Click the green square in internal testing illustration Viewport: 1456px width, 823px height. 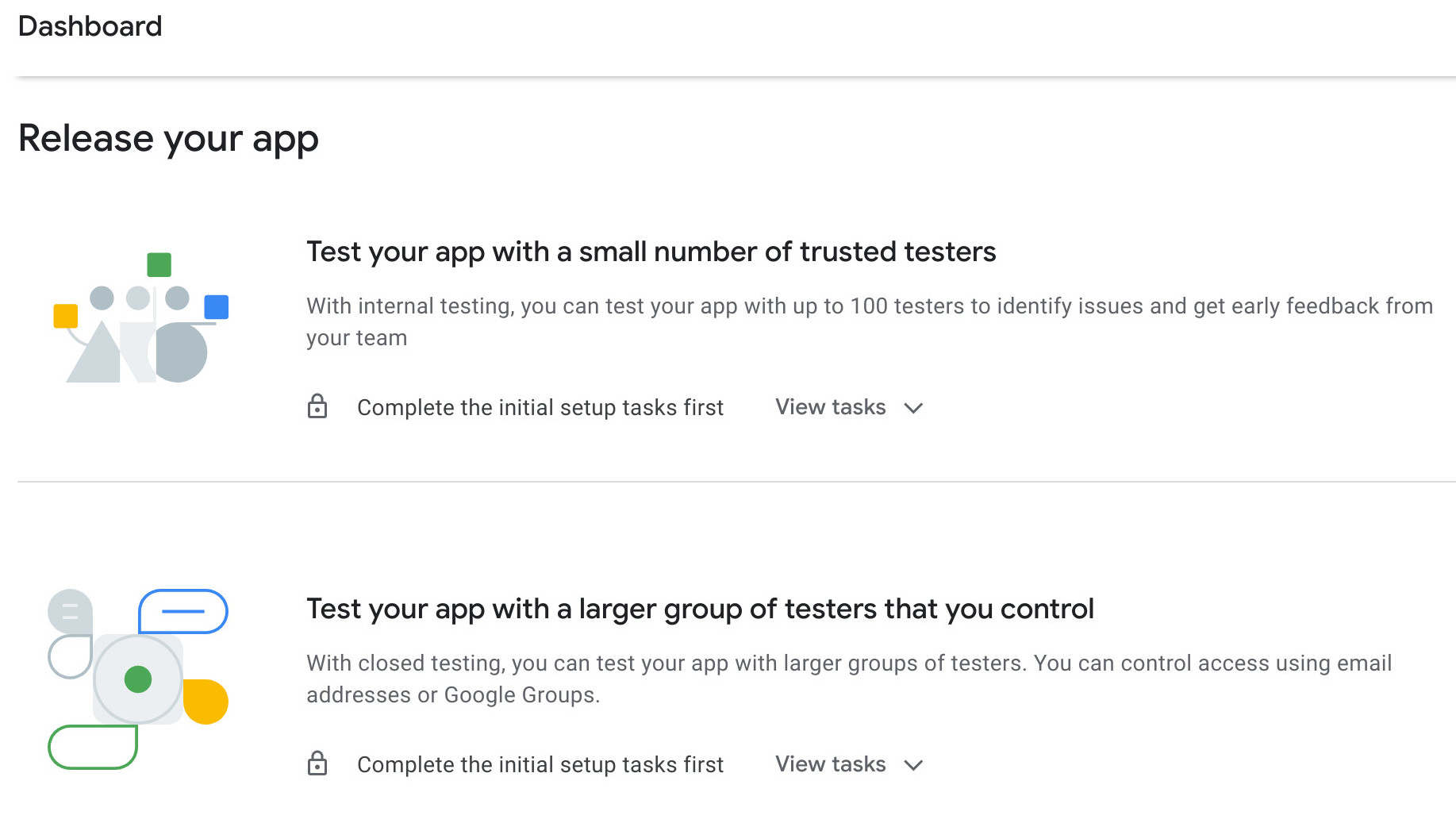[x=159, y=264]
